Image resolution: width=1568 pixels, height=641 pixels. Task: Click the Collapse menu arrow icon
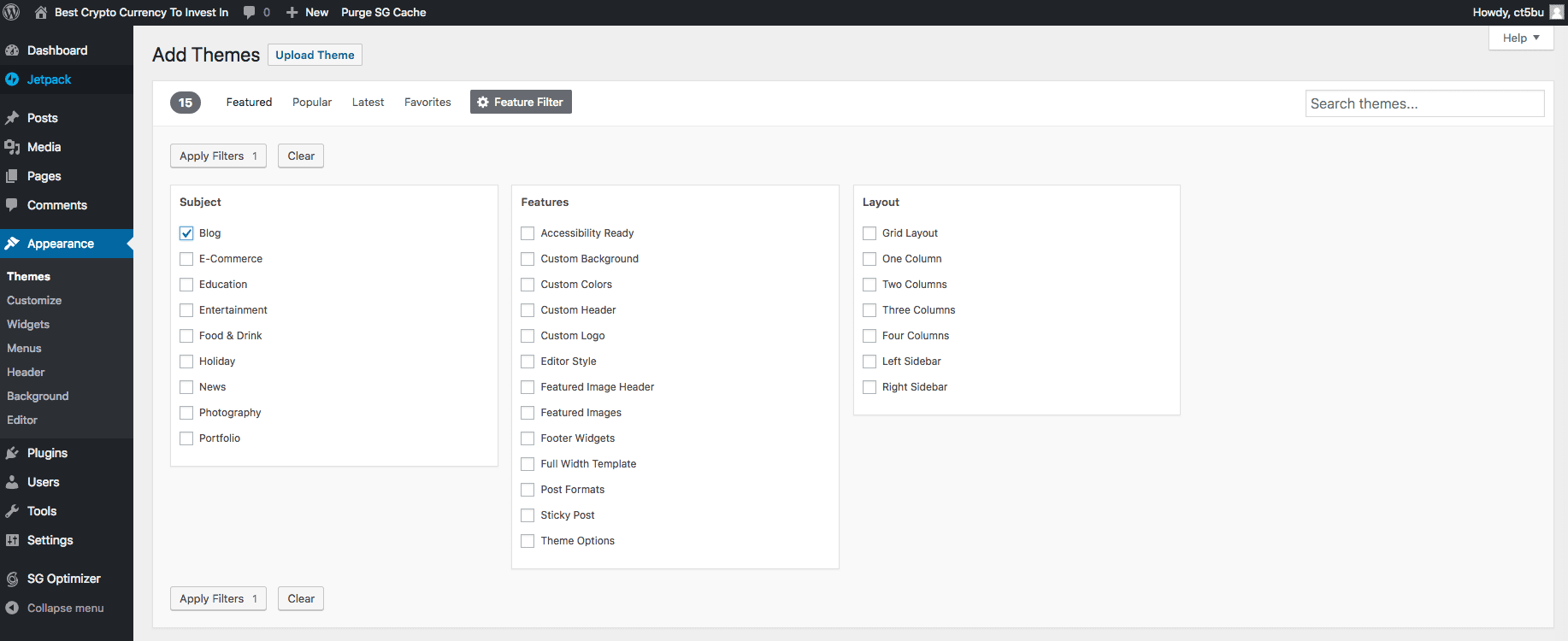[x=12, y=608]
